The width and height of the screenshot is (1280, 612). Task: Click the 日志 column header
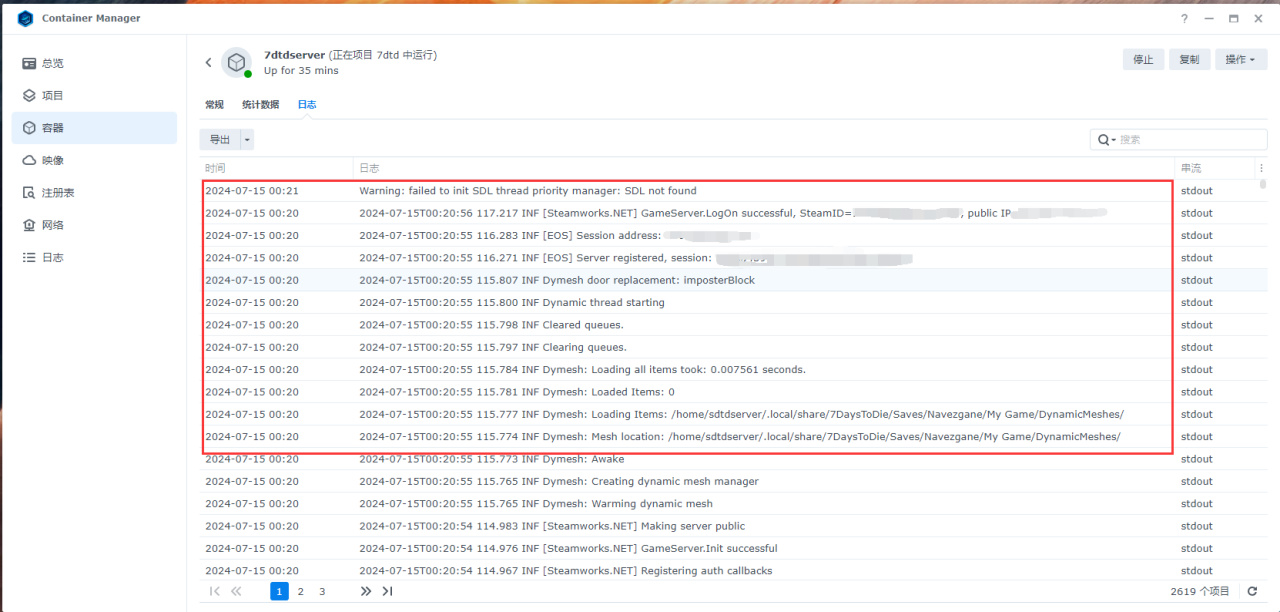[764, 168]
